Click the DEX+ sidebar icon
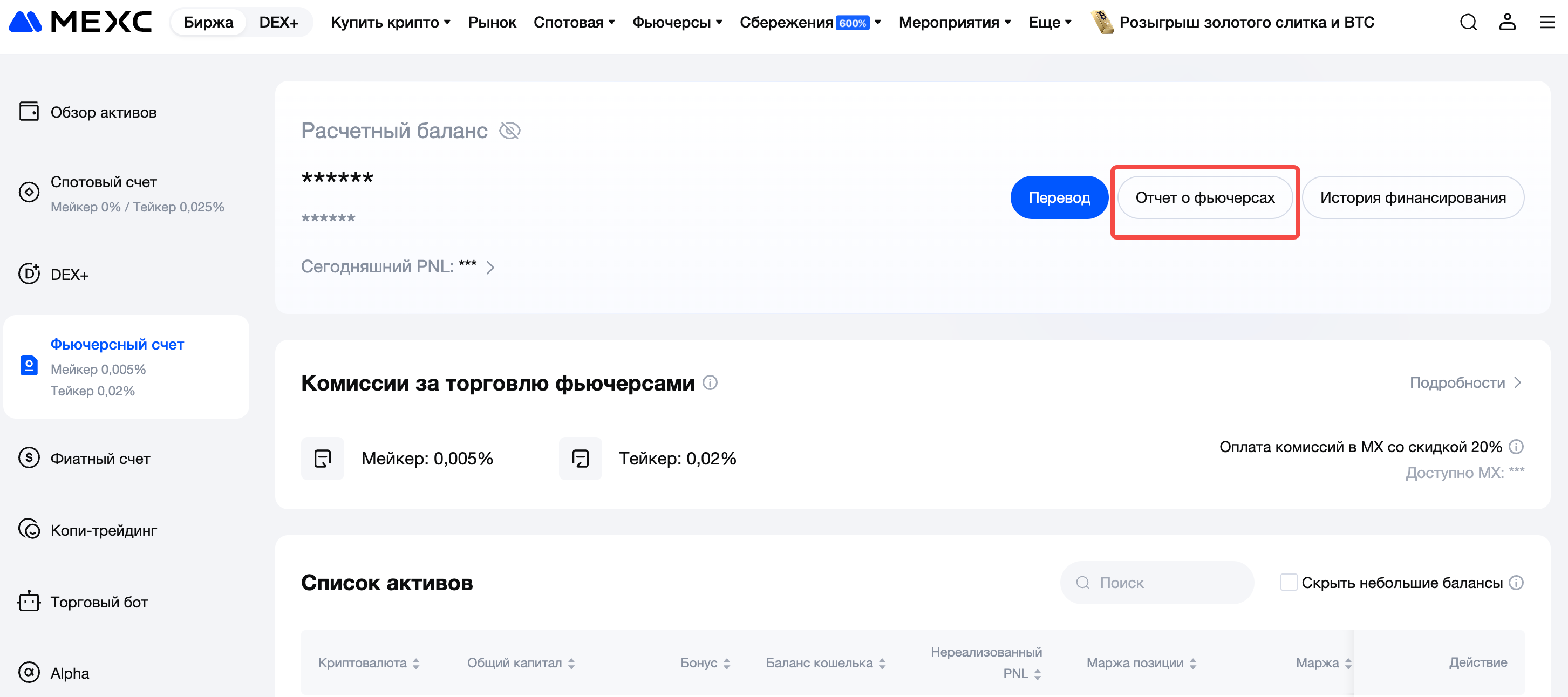 pos(29,274)
